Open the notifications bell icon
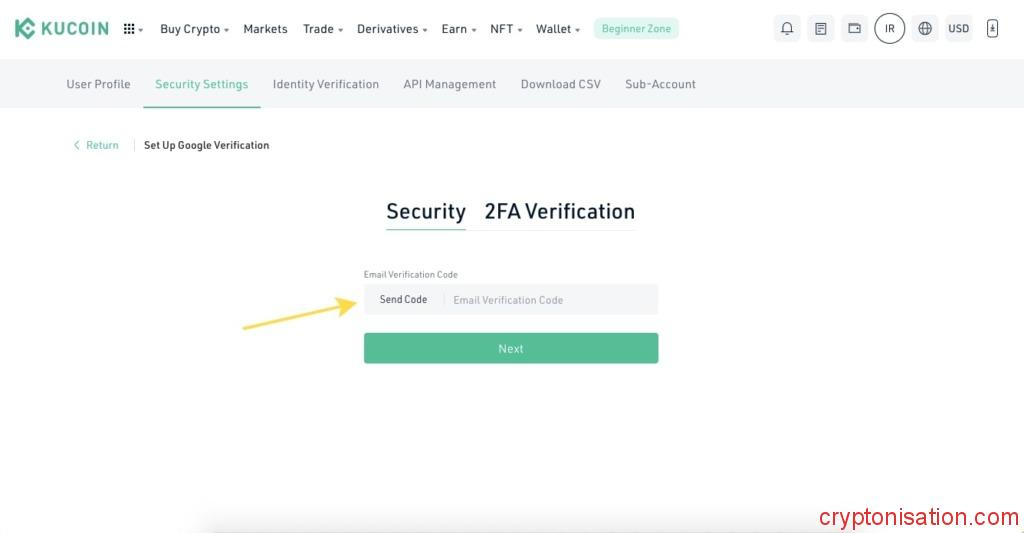 tap(787, 29)
